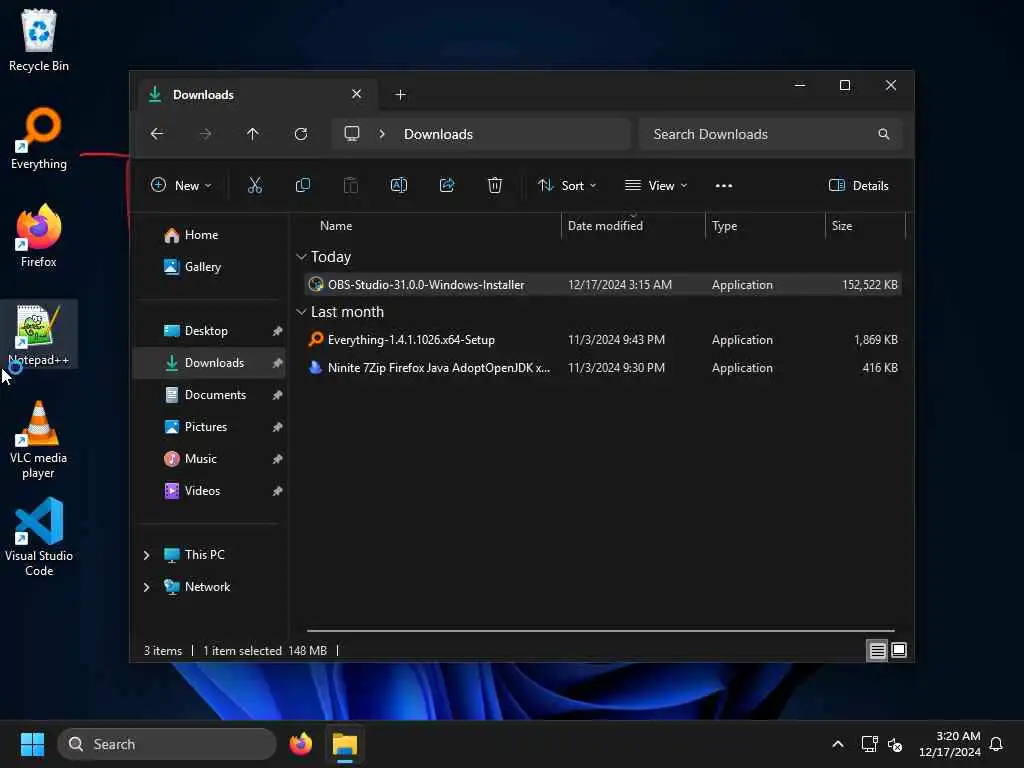Image resolution: width=1024 pixels, height=768 pixels.
Task: Click the 152,522 KB size cell
Action: pyautogui.click(x=869, y=285)
